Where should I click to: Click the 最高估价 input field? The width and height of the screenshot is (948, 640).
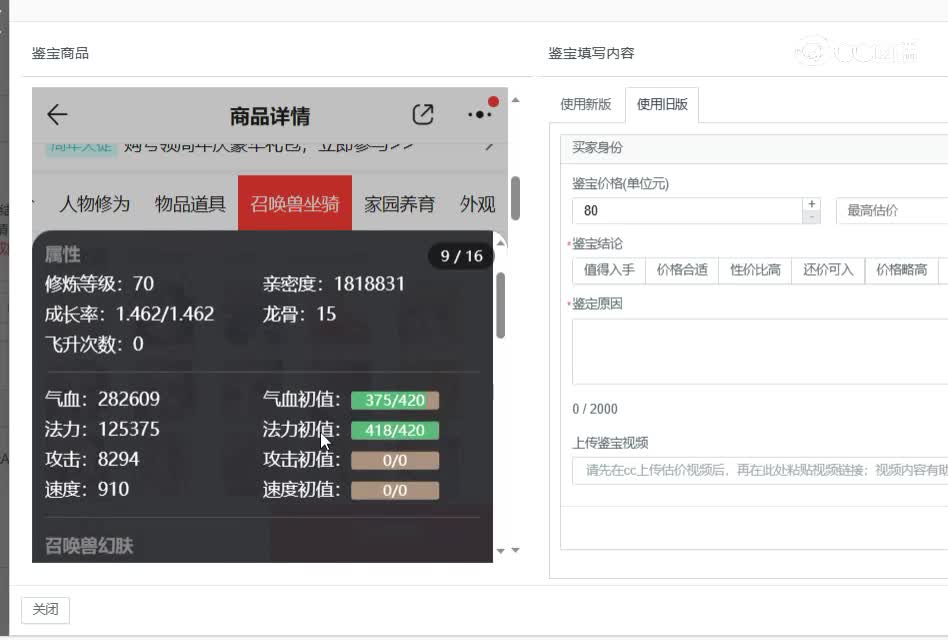click(x=892, y=210)
